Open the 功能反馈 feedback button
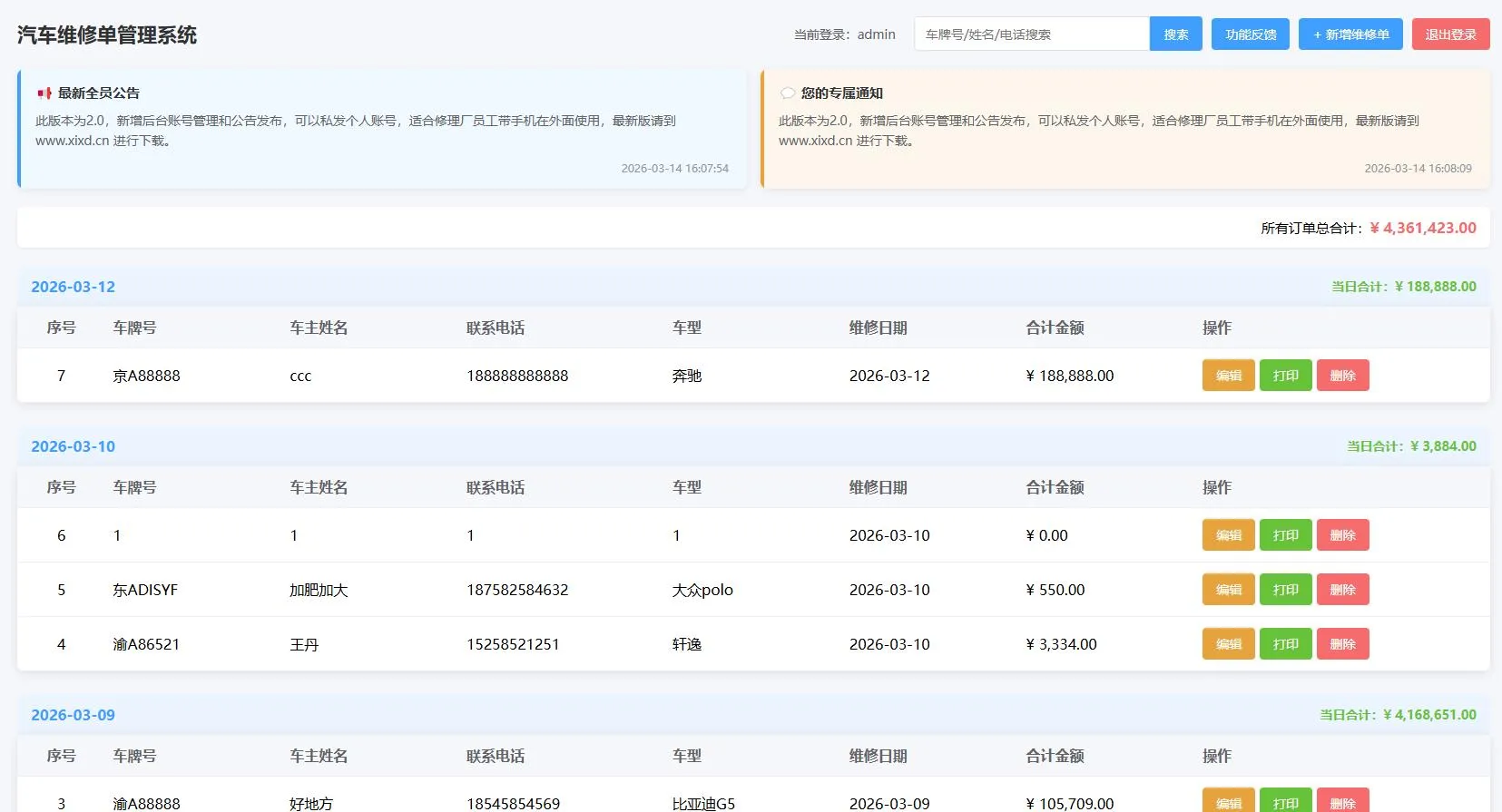The width and height of the screenshot is (1502, 812). pyautogui.click(x=1250, y=34)
